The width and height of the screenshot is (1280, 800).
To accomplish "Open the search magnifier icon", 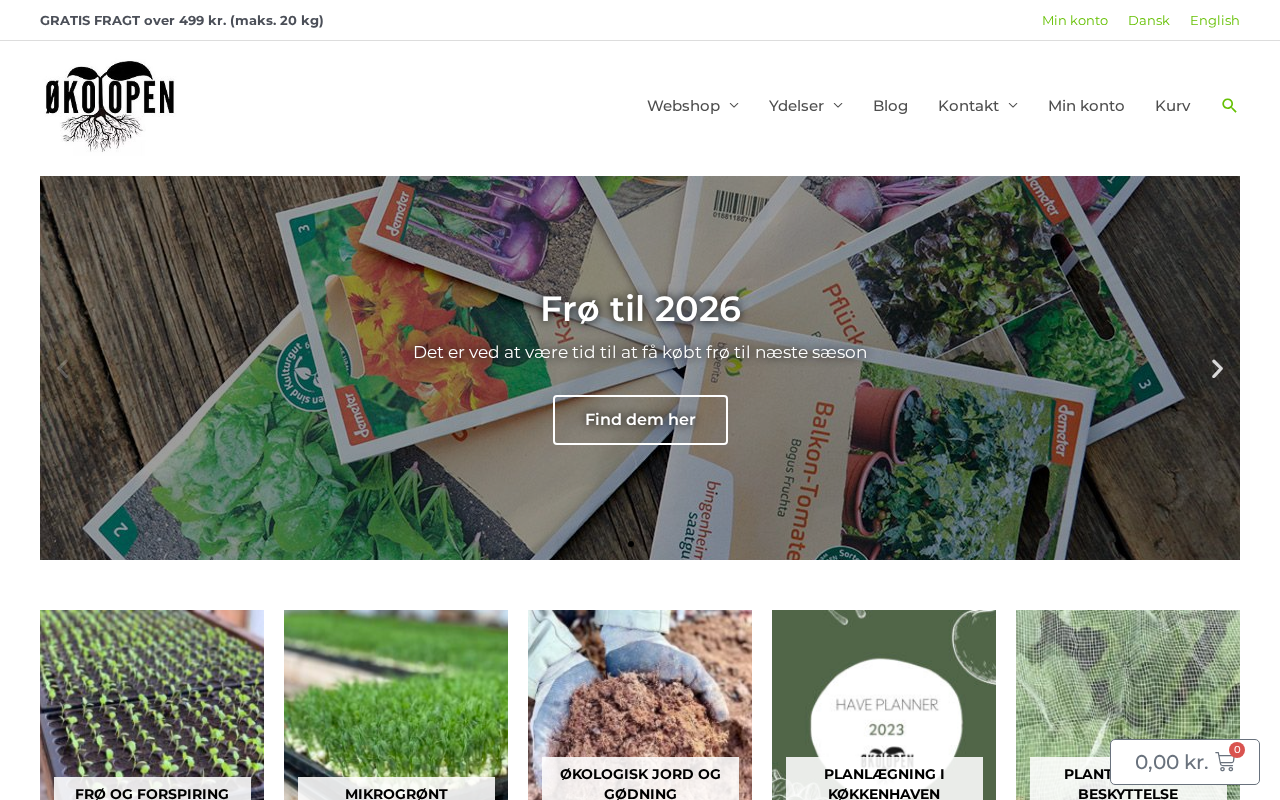I will [1229, 105].
